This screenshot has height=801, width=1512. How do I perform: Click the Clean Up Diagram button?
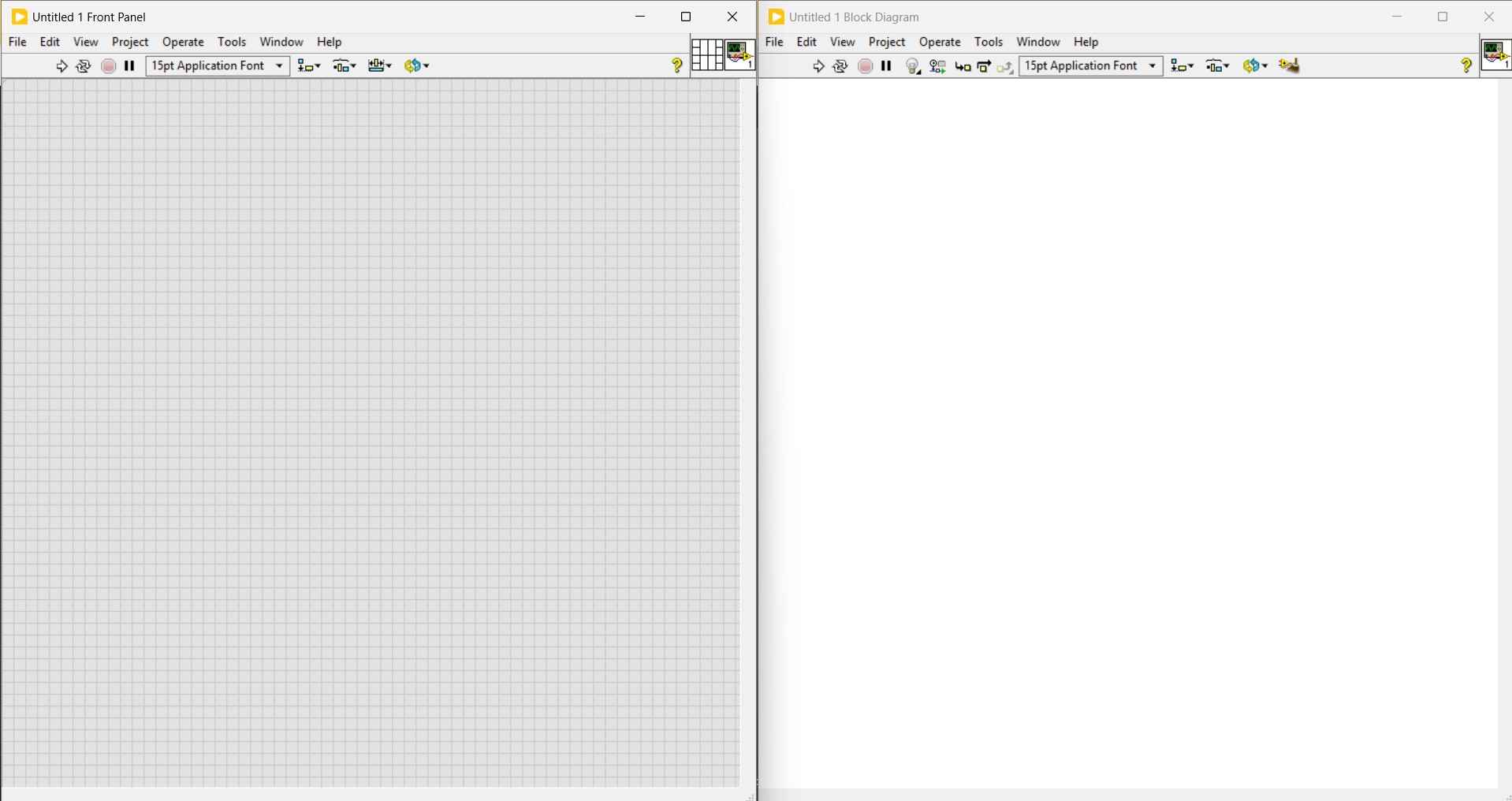coord(1290,66)
